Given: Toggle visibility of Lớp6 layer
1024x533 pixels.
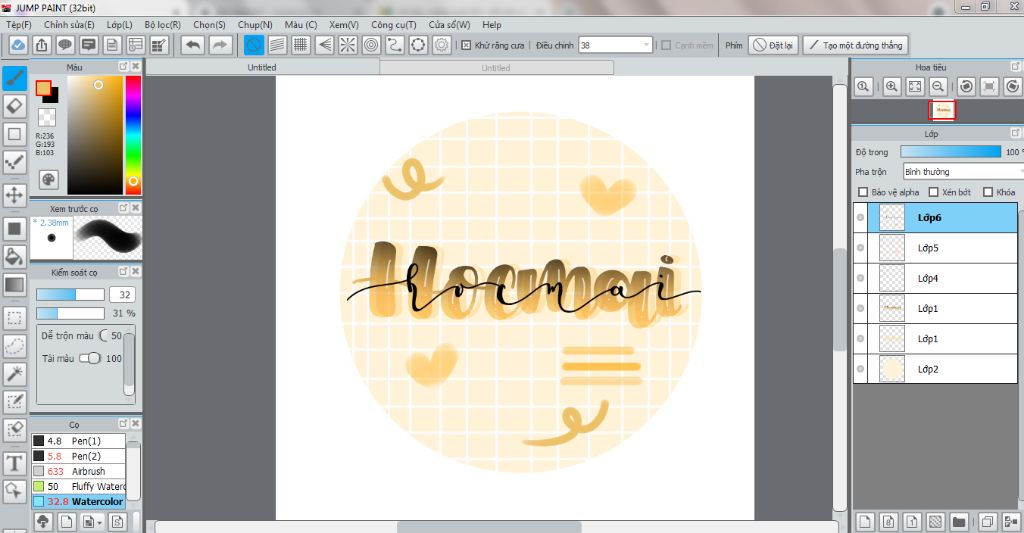Looking at the screenshot, I should coord(860,218).
